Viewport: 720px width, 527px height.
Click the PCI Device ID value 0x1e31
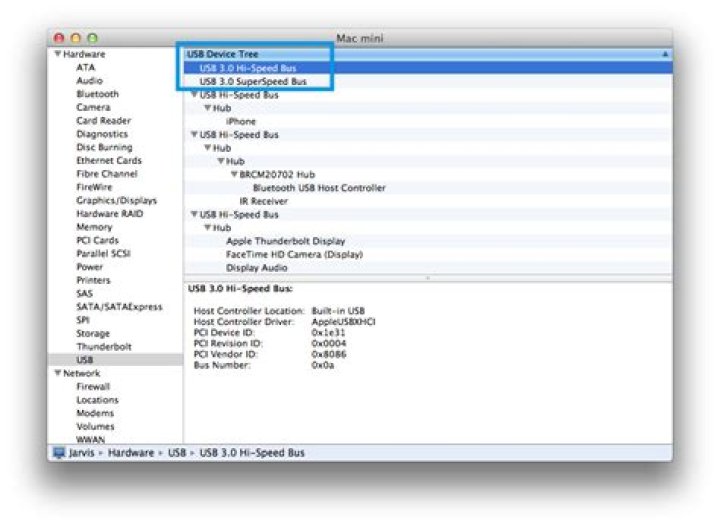click(x=328, y=333)
